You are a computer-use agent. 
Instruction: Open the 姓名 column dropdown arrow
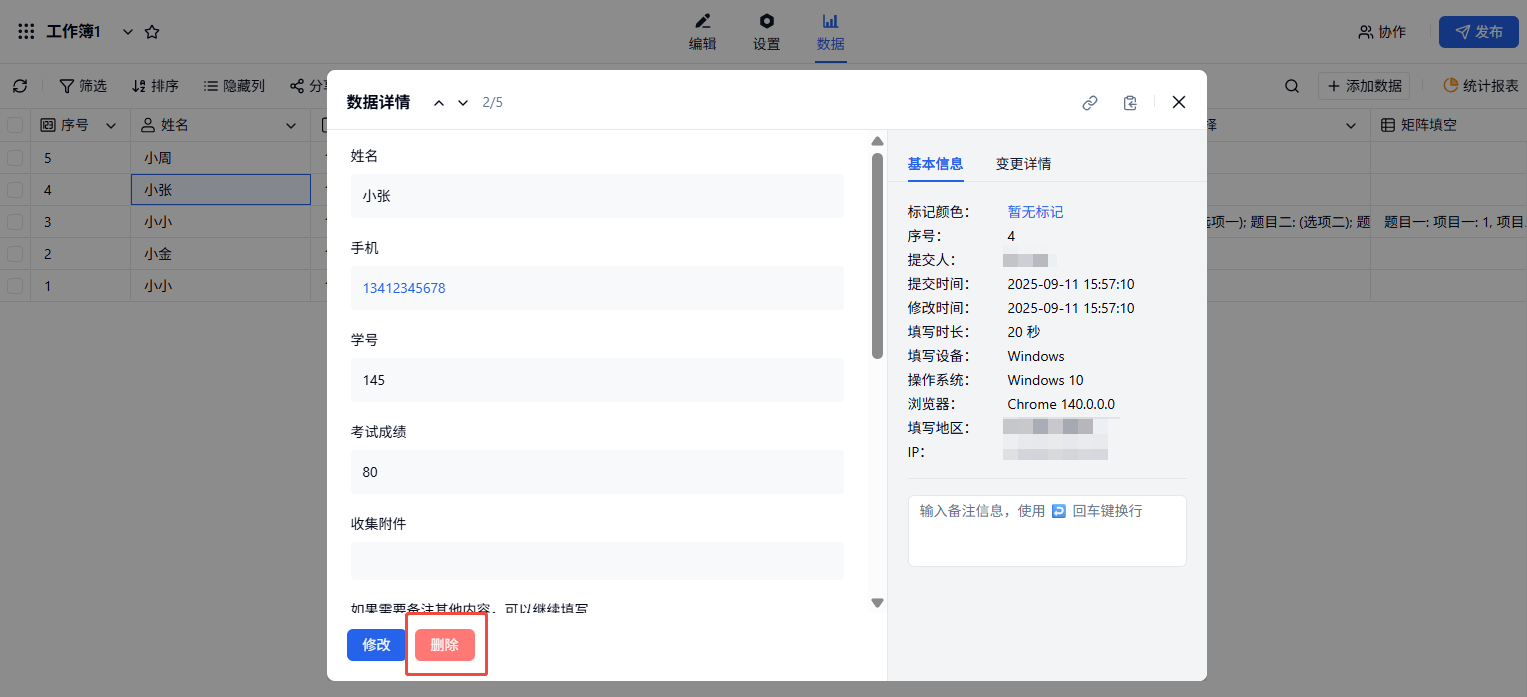pos(291,125)
